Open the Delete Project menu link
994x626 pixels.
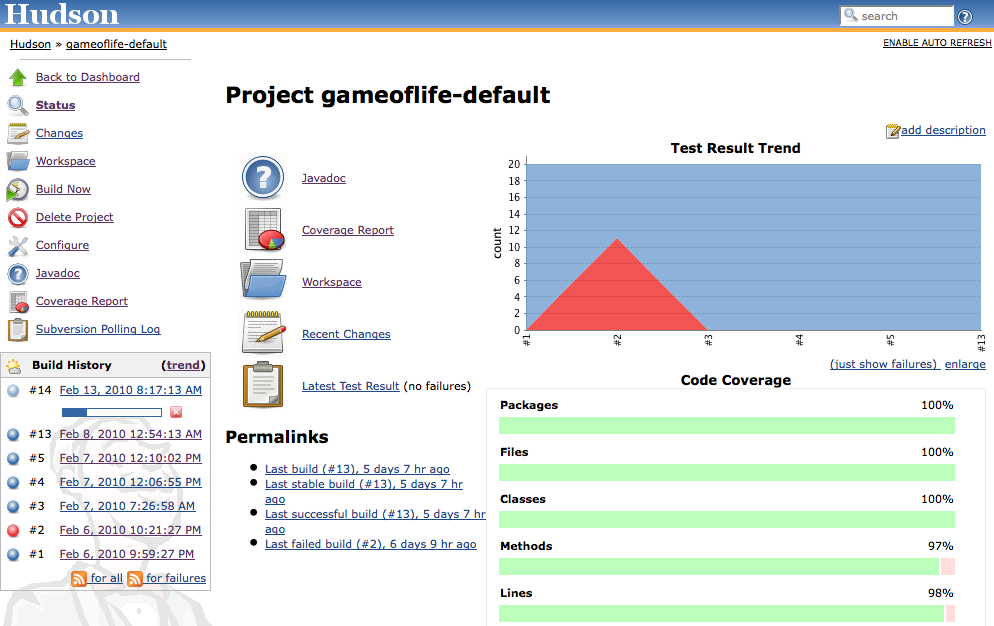coord(74,216)
